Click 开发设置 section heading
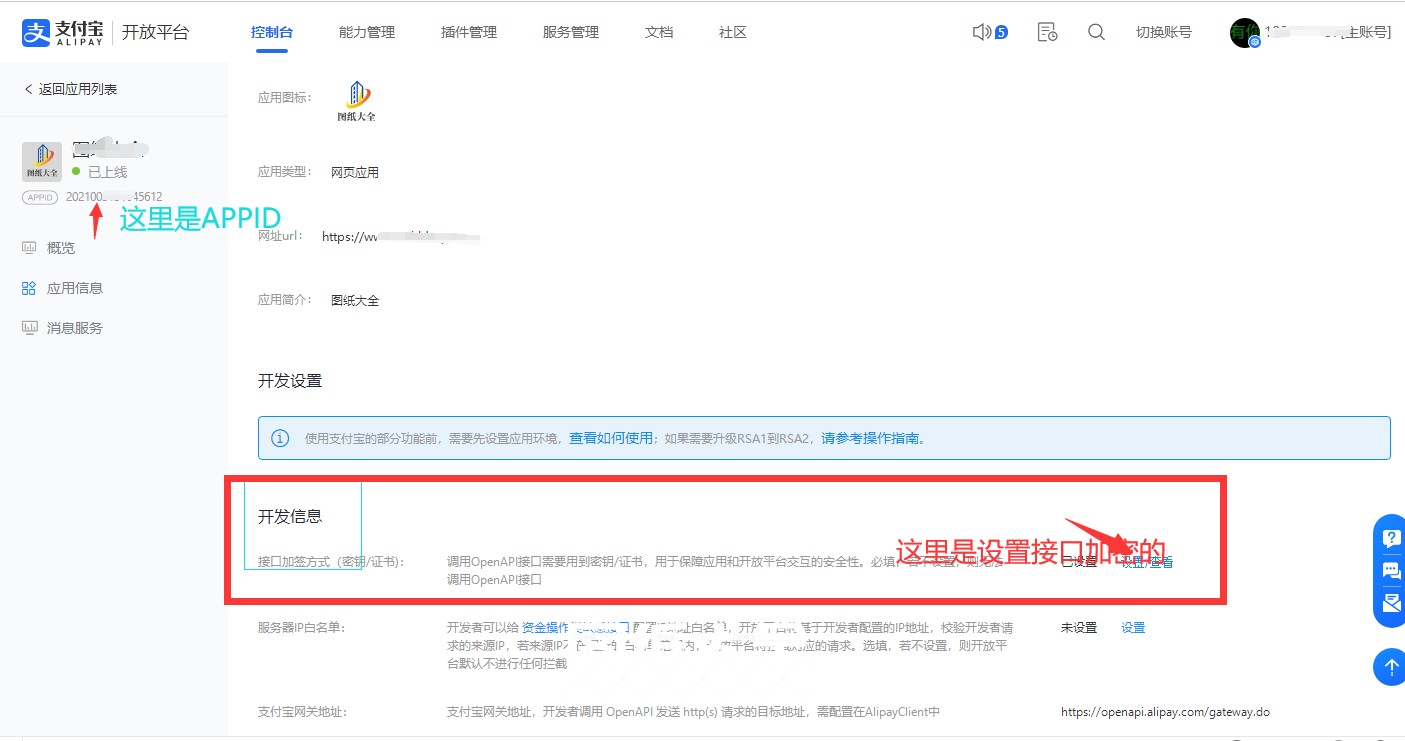1405x741 pixels. click(x=290, y=381)
